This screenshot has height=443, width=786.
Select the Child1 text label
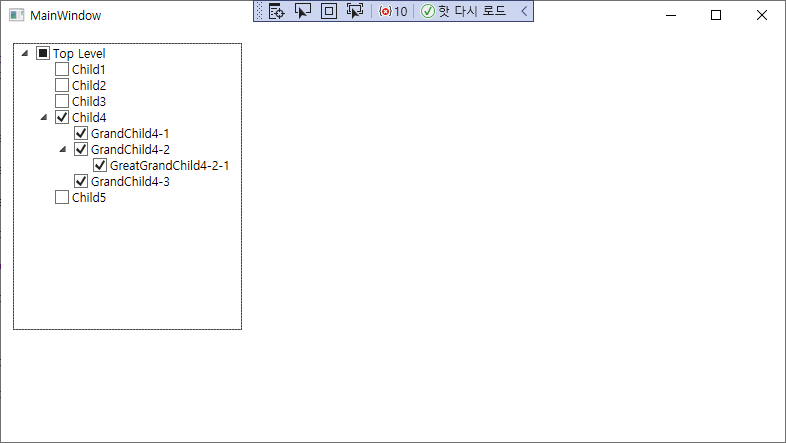89,69
